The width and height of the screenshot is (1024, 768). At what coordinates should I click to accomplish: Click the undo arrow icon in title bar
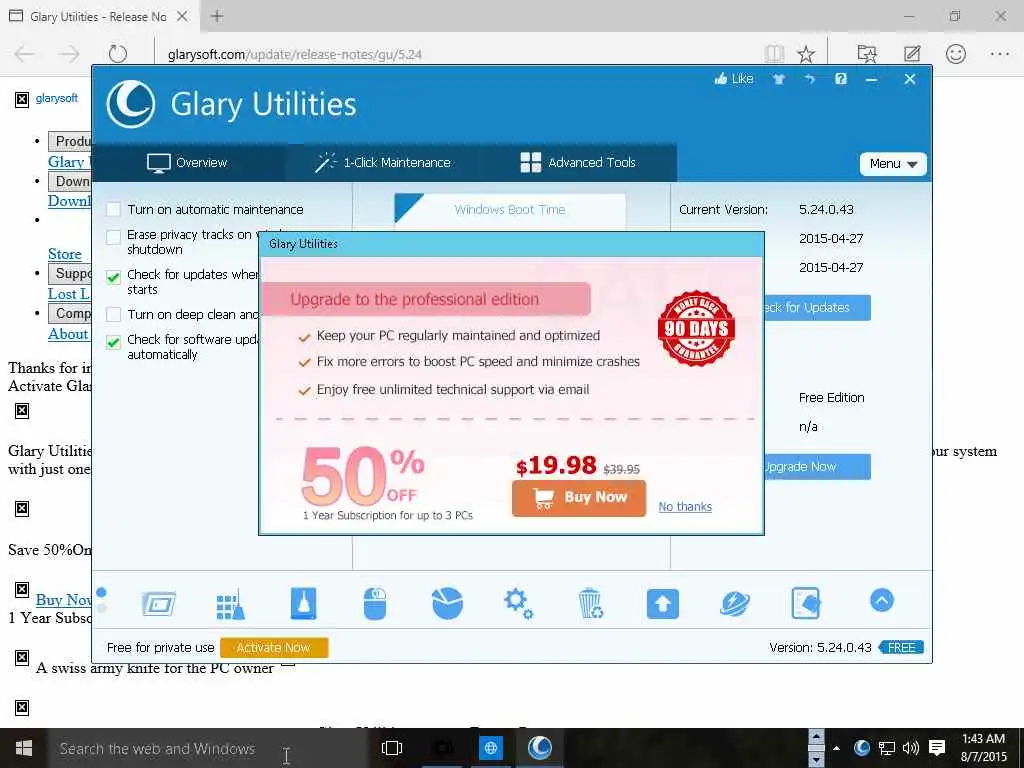pos(810,79)
